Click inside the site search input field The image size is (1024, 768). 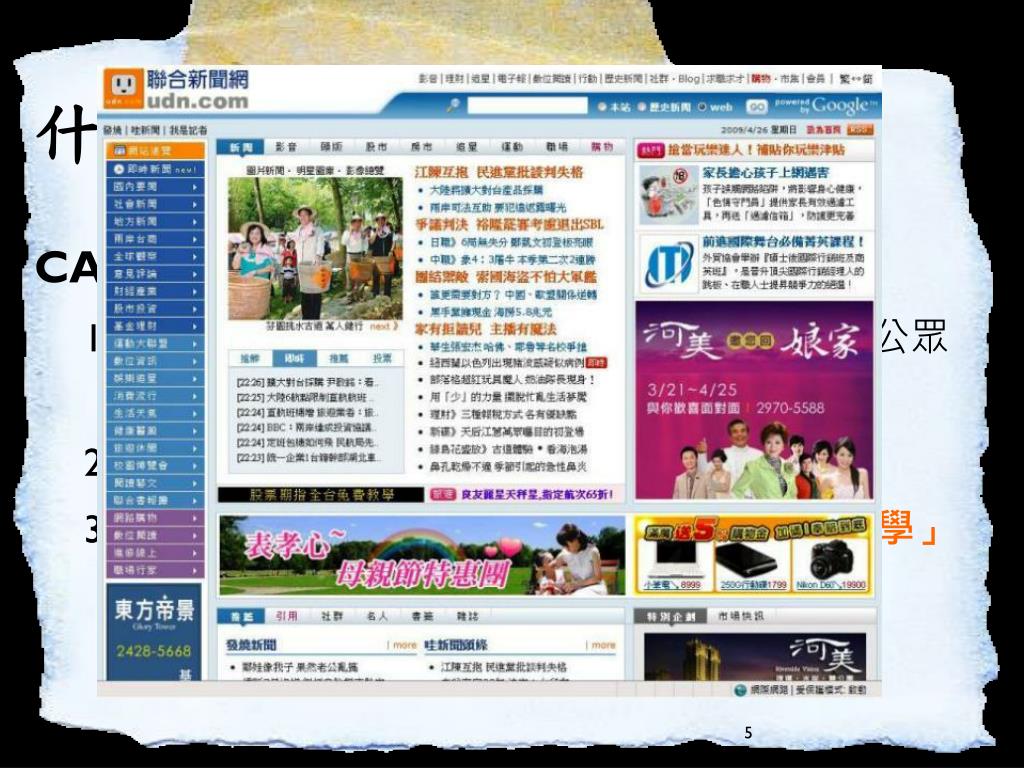click(528, 106)
